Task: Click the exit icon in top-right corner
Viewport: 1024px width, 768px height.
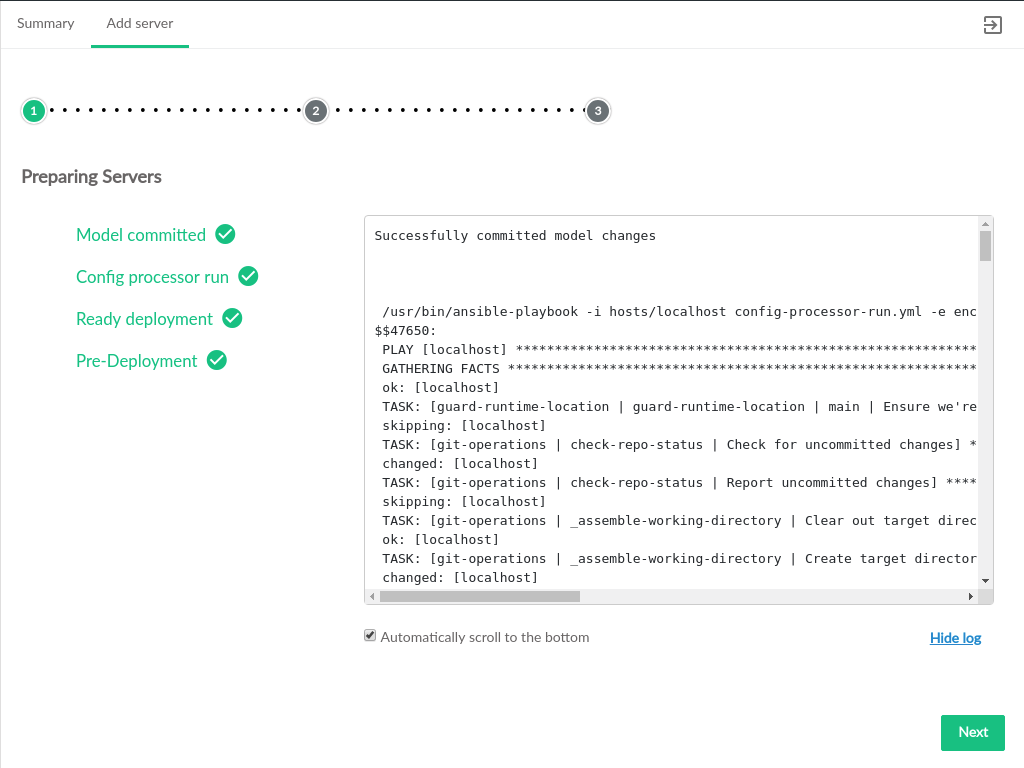Action: [x=992, y=25]
